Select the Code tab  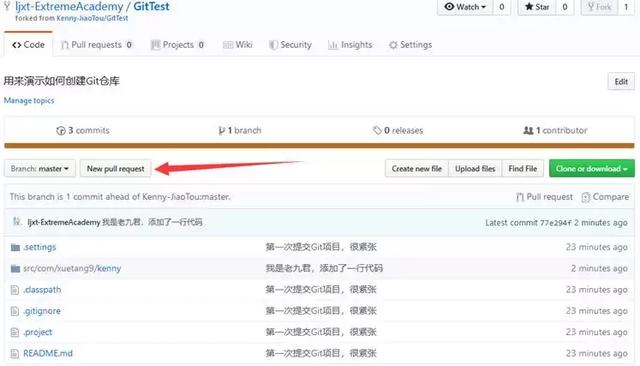(28, 45)
